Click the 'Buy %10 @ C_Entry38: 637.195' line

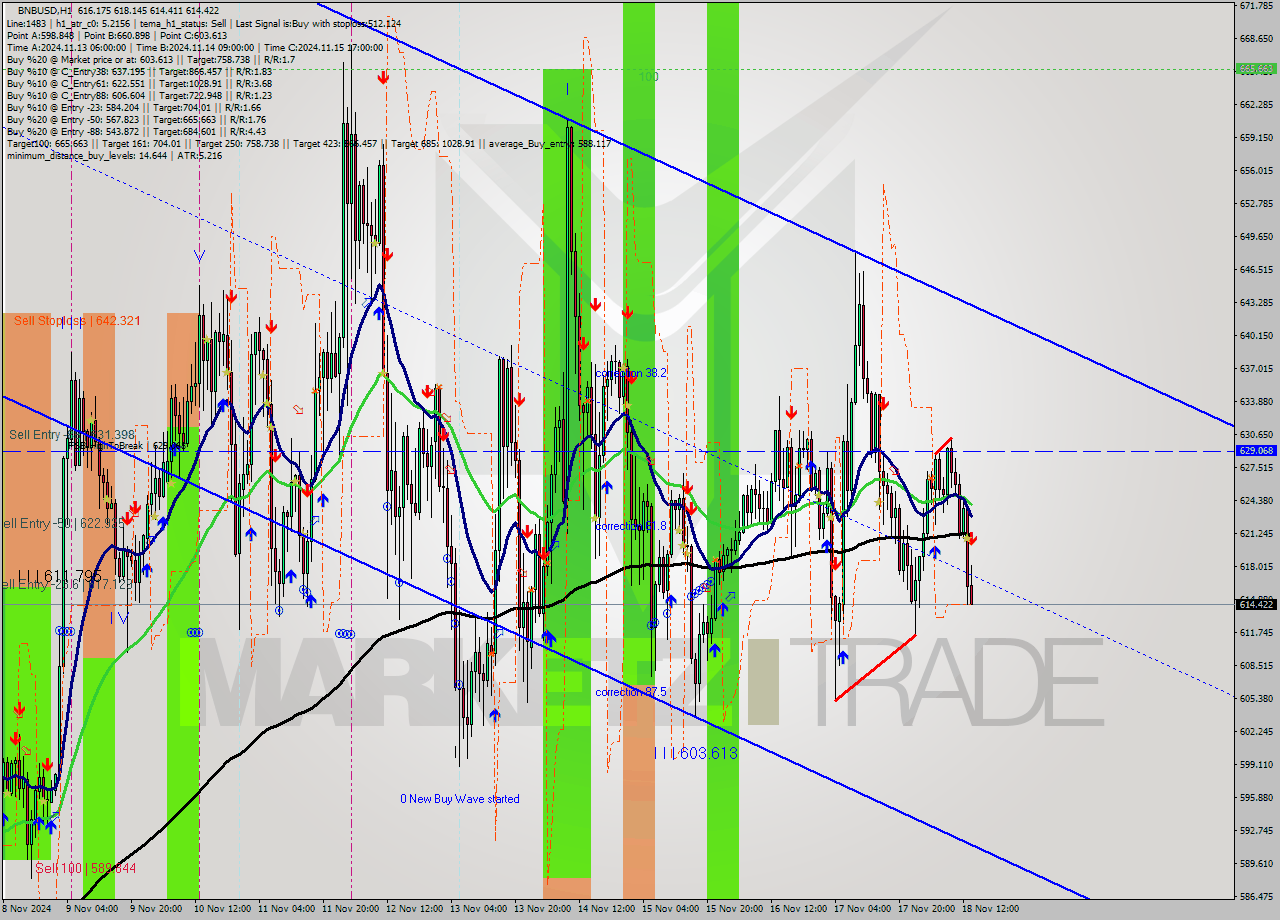click(x=139, y=71)
